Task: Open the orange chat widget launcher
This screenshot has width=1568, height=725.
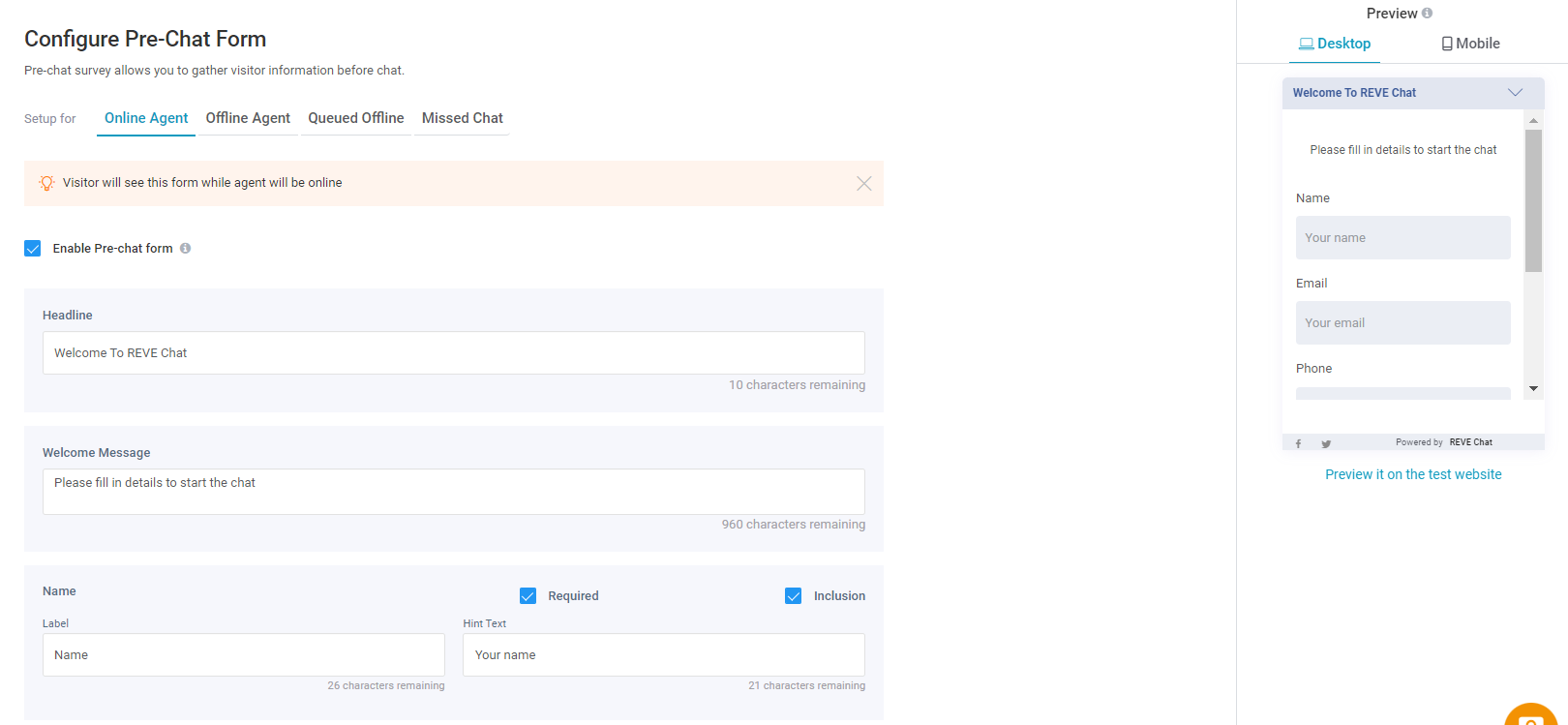Action: pos(1531,716)
